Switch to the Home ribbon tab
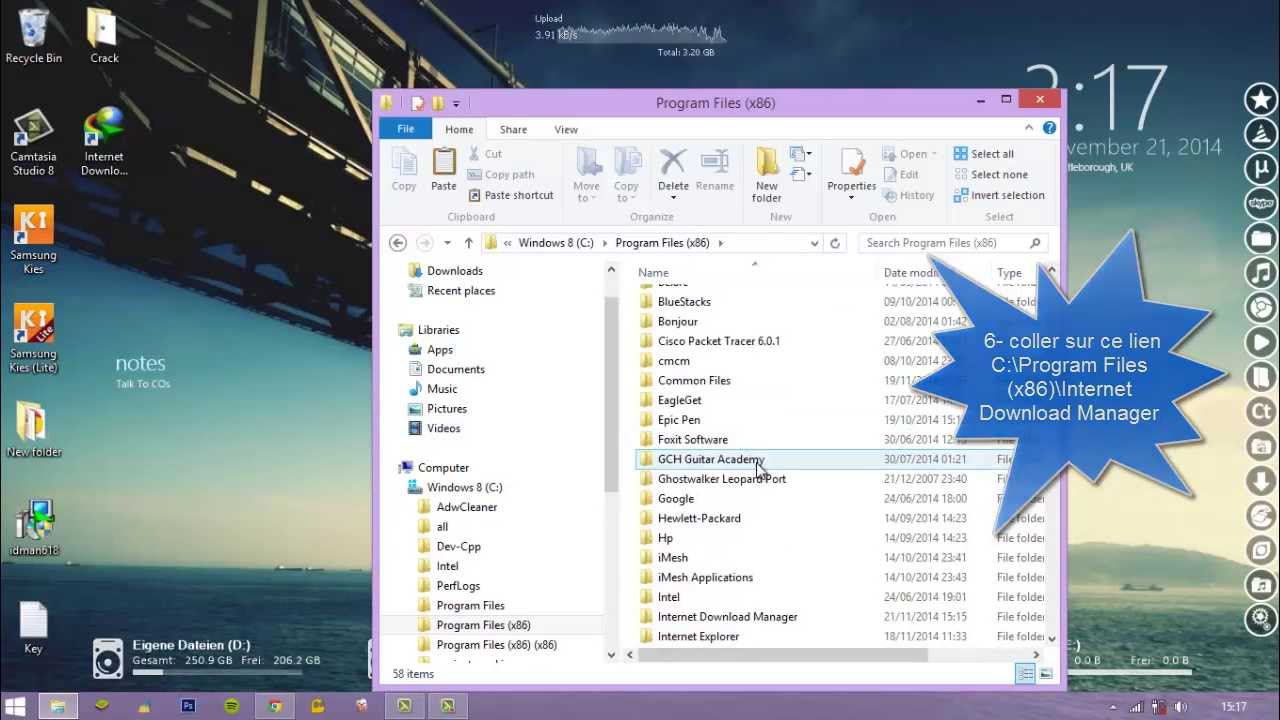This screenshot has width=1280, height=720. pos(459,129)
